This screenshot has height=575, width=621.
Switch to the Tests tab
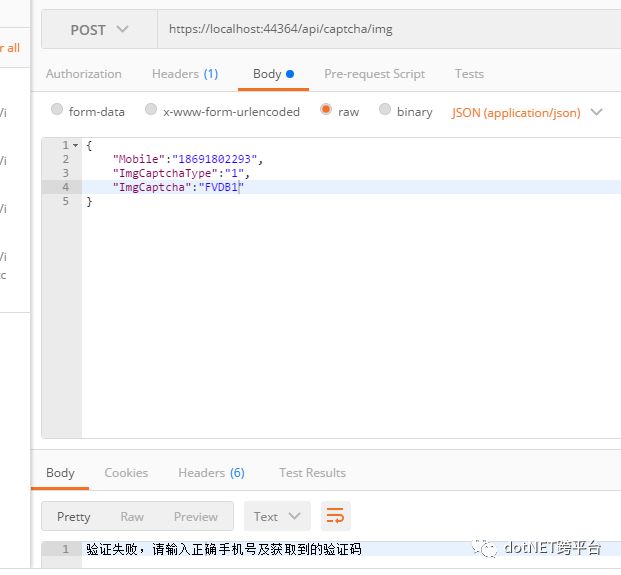tap(469, 74)
